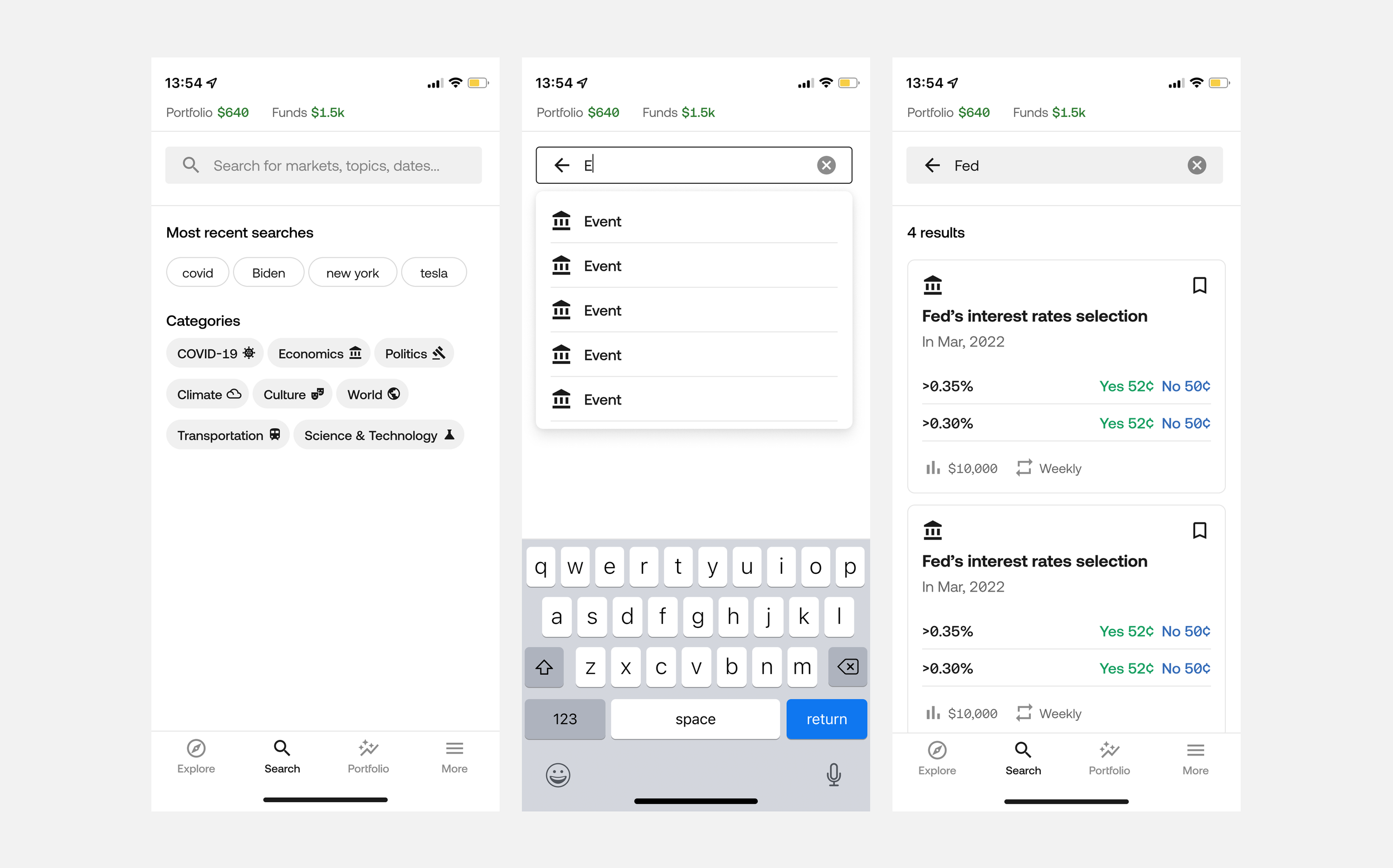Viewport: 1393px width, 868px height.
Task: Bookmark the second Fed's interest rates card
Action: (1199, 530)
